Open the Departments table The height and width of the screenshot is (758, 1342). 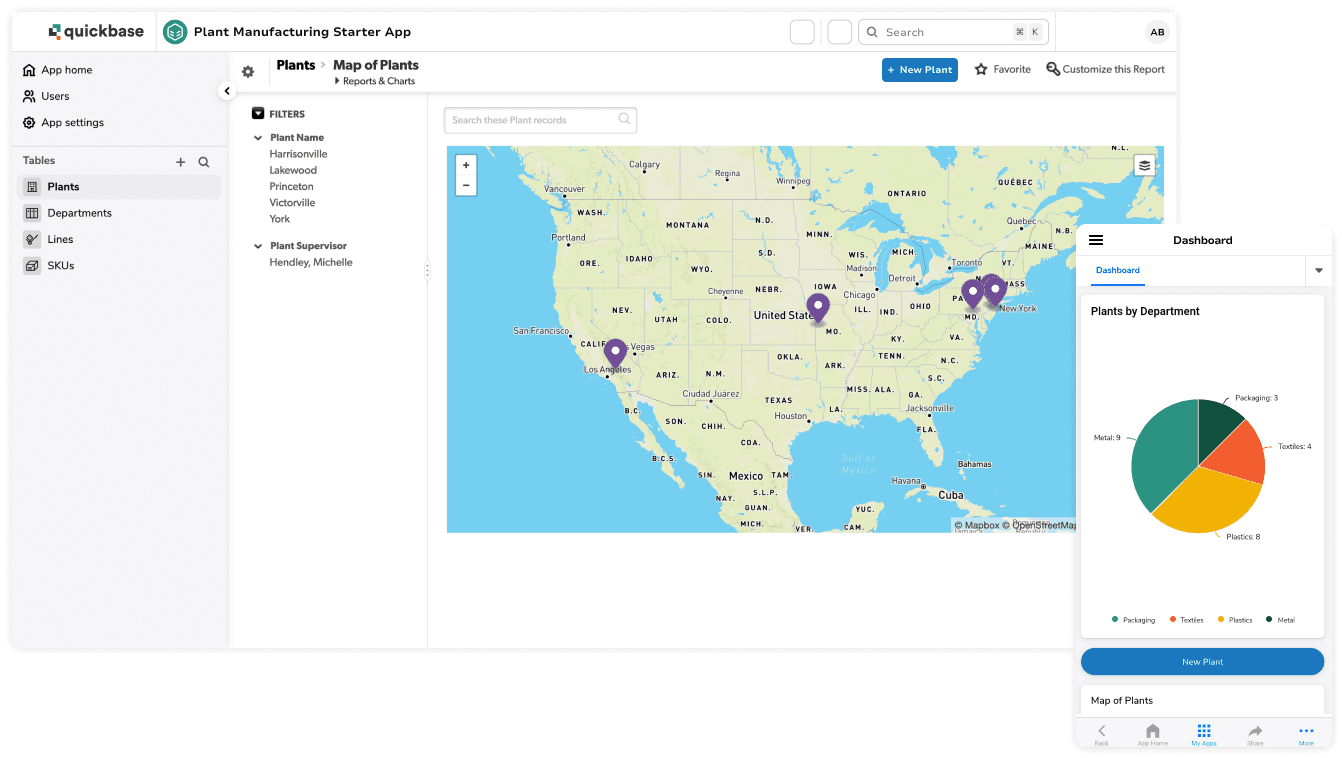(119, 213)
